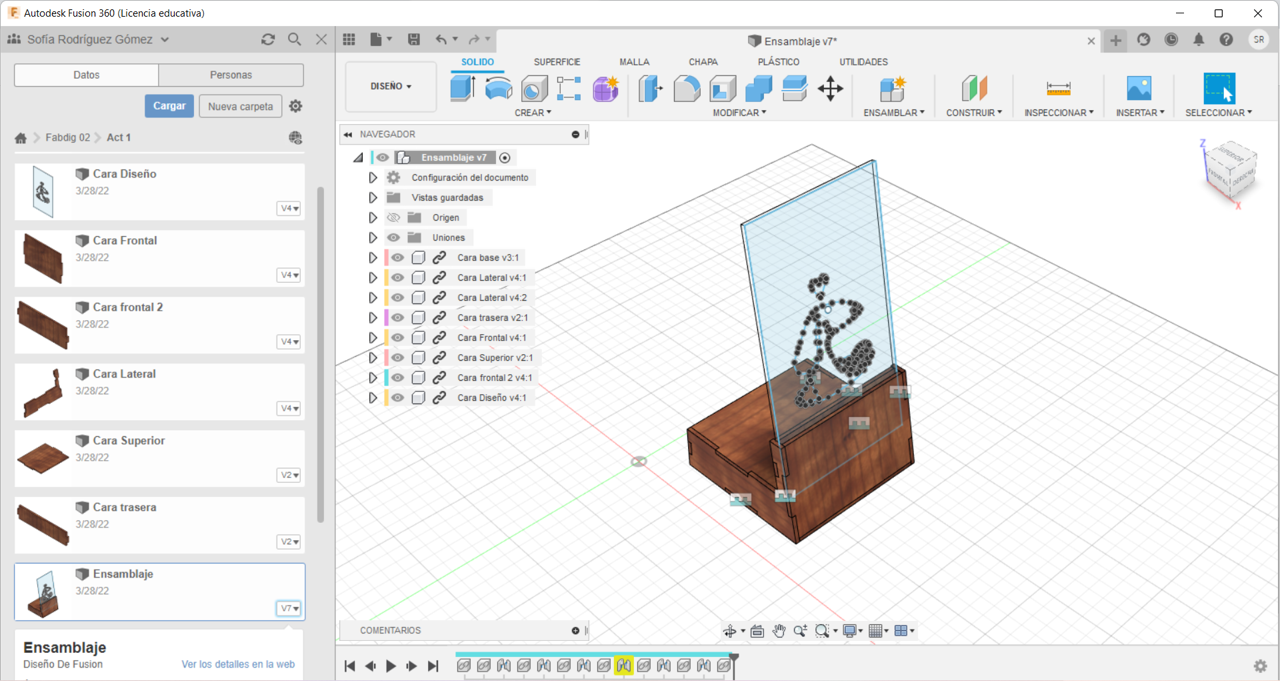Image resolution: width=1280 pixels, height=681 pixels.
Task: Save the document with the floppy icon
Action: tap(413, 39)
